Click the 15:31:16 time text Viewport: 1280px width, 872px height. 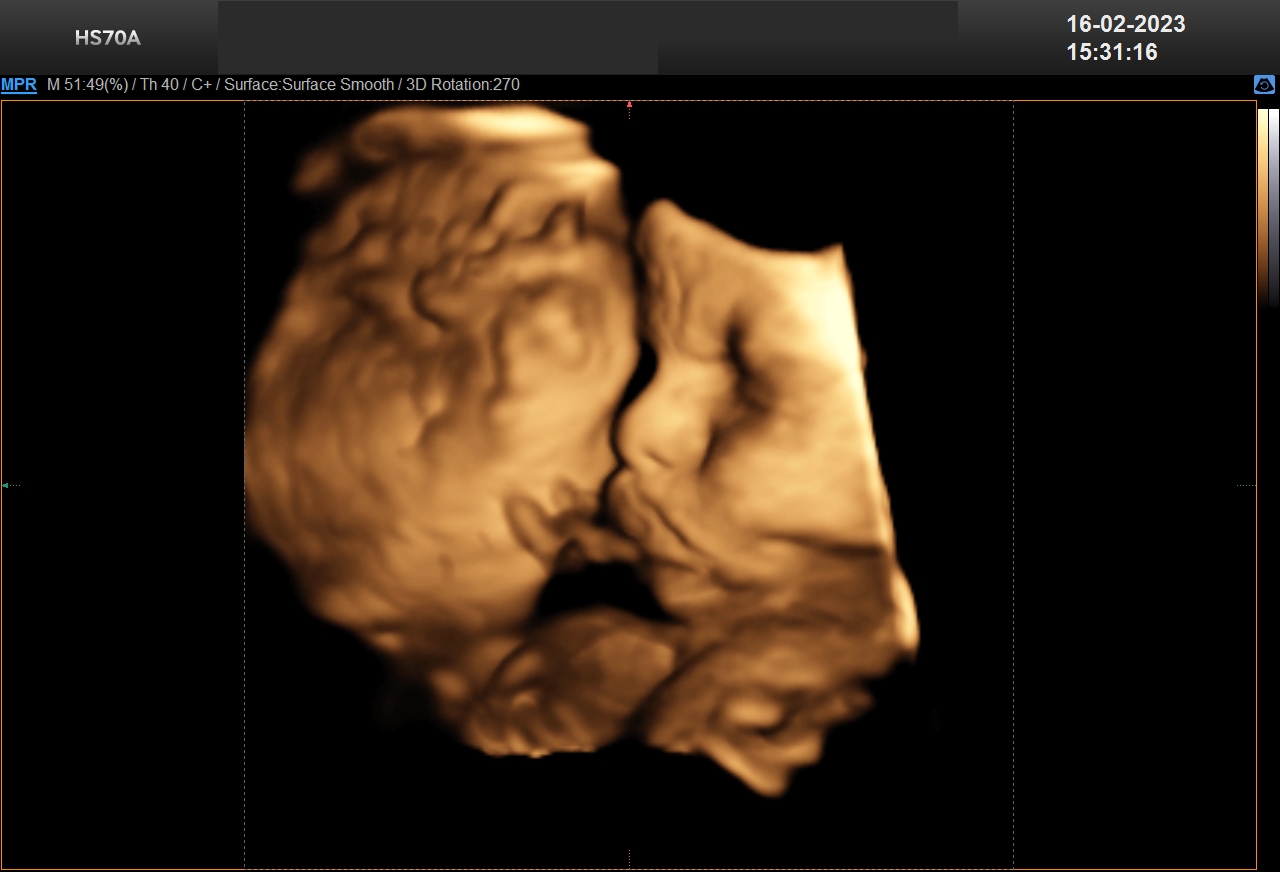1112,52
